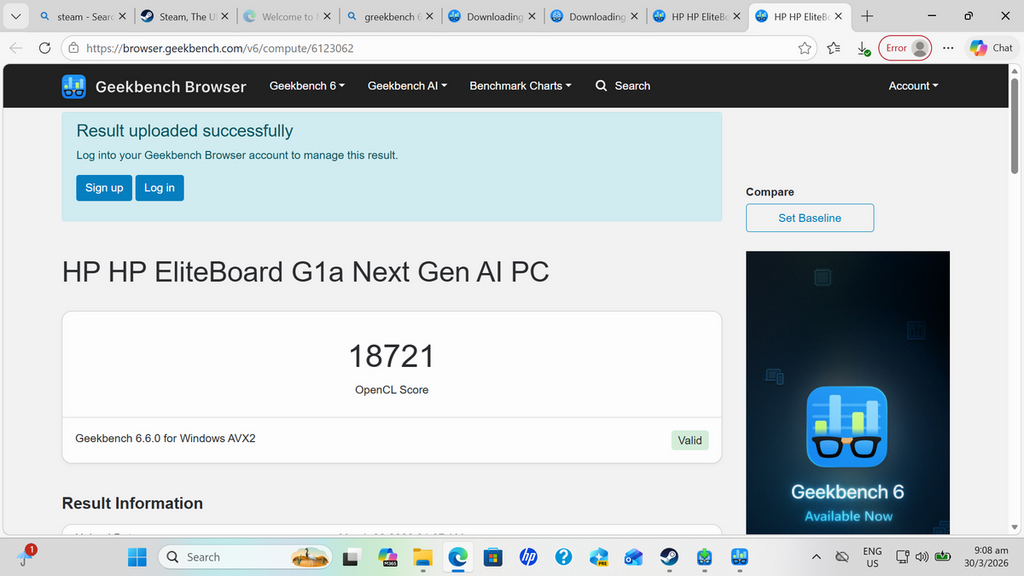Open the HP app in taskbar
Viewport: 1024px width, 576px height.
pyautogui.click(x=528, y=557)
